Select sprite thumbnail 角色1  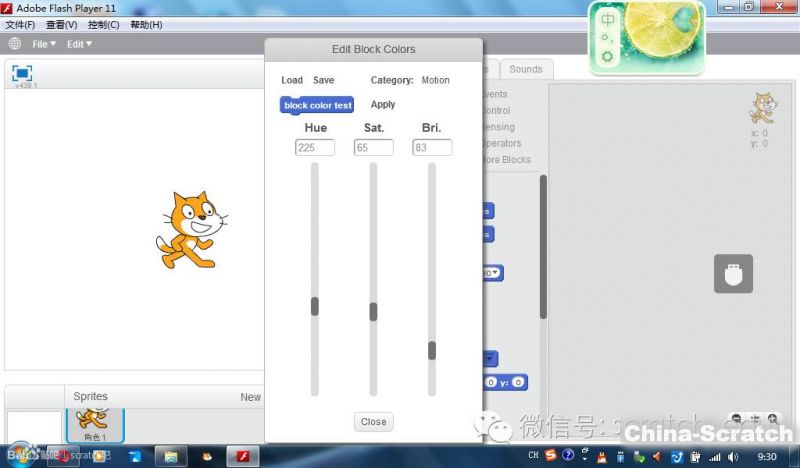tap(94, 423)
